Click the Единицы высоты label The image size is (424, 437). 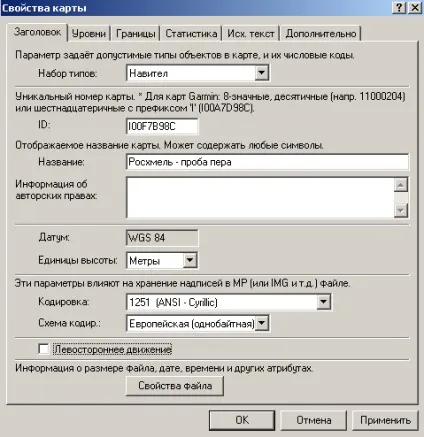pyautogui.click(x=78, y=260)
